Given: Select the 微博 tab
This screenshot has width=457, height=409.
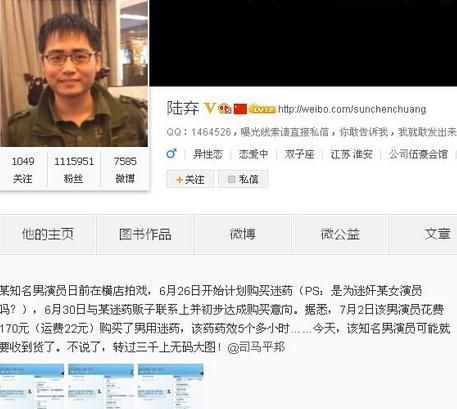Looking at the screenshot, I should click(x=242, y=234).
